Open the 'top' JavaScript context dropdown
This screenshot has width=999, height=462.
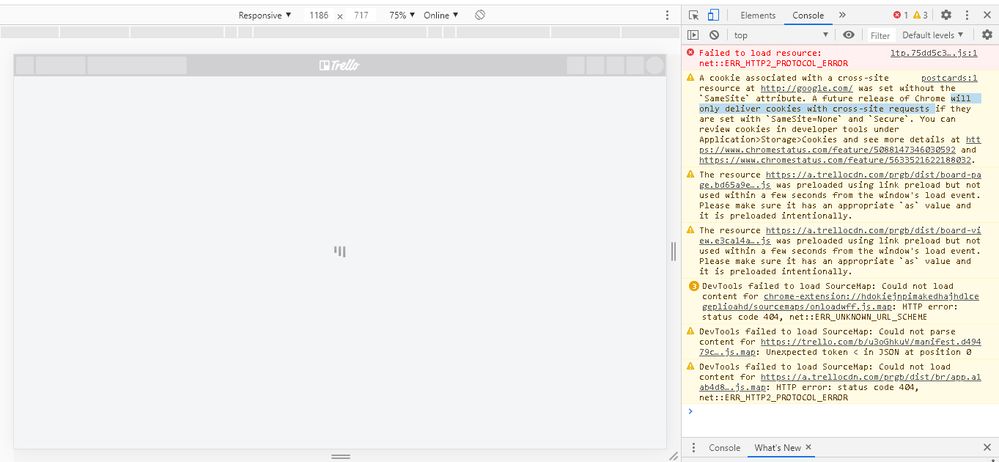click(780, 35)
